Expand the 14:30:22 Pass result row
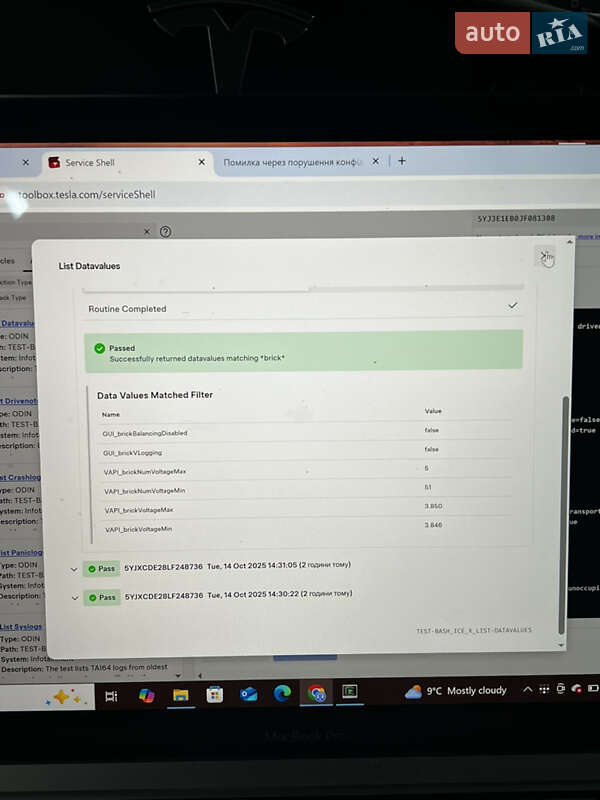Image resolution: width=600 pixels, height=800 pixels. pyautogui.click(x=74, y=597)
